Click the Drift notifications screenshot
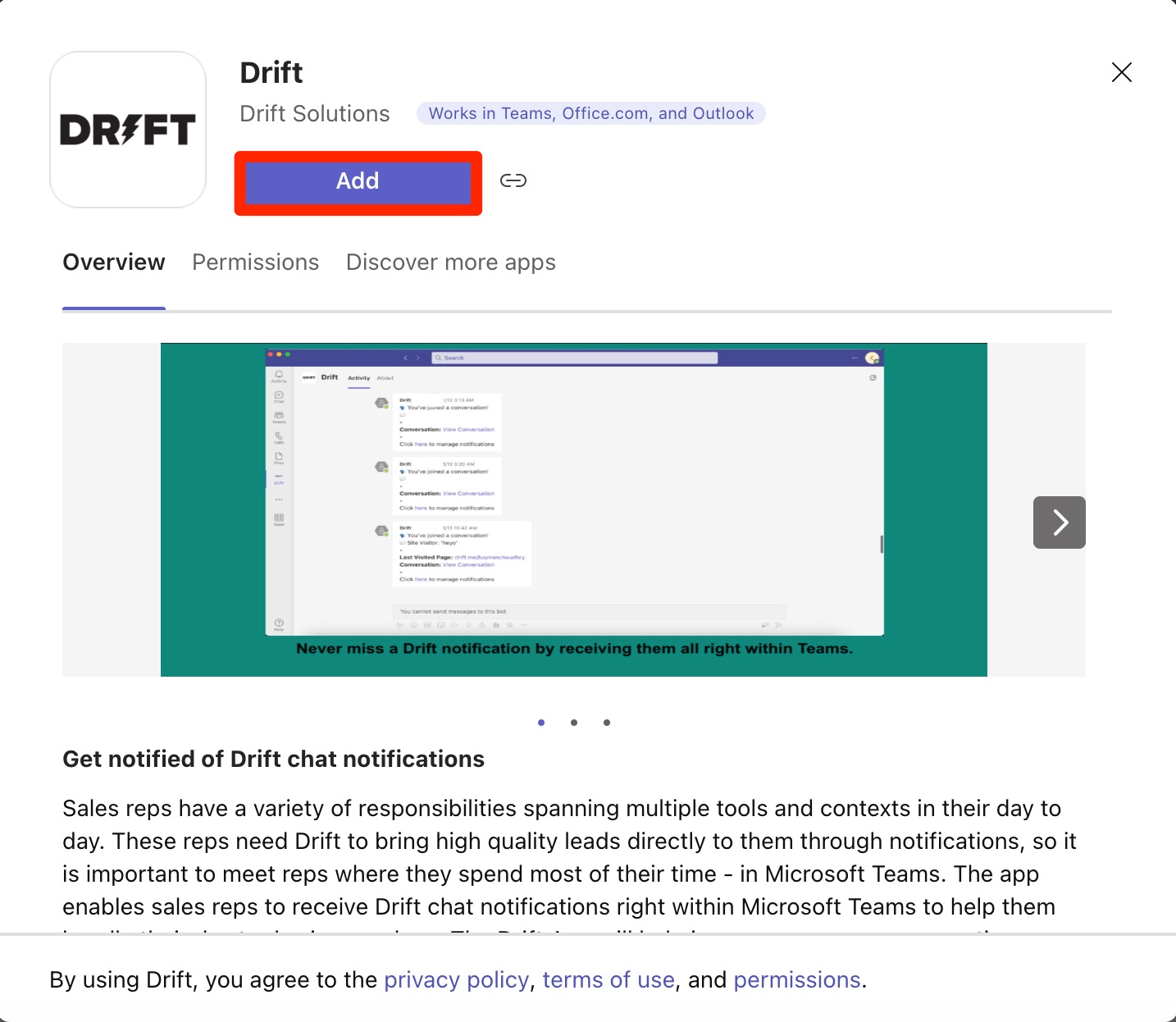The width and height of the screenshot is (1176, 1022). click(574, 509)
